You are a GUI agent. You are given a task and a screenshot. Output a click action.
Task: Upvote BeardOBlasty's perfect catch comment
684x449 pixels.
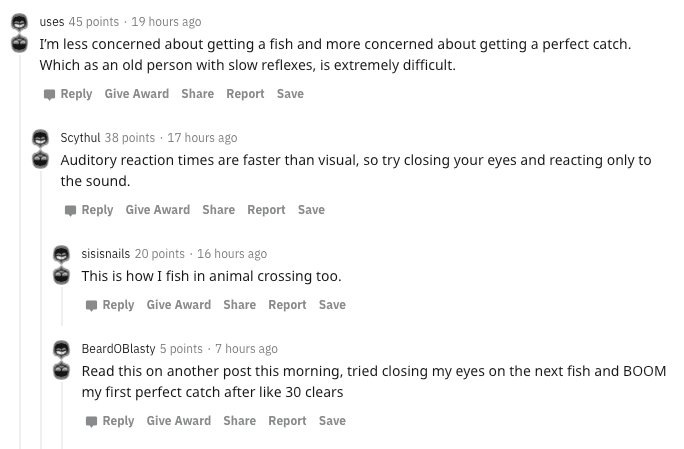pyautogui.click(x=61, y=349)
